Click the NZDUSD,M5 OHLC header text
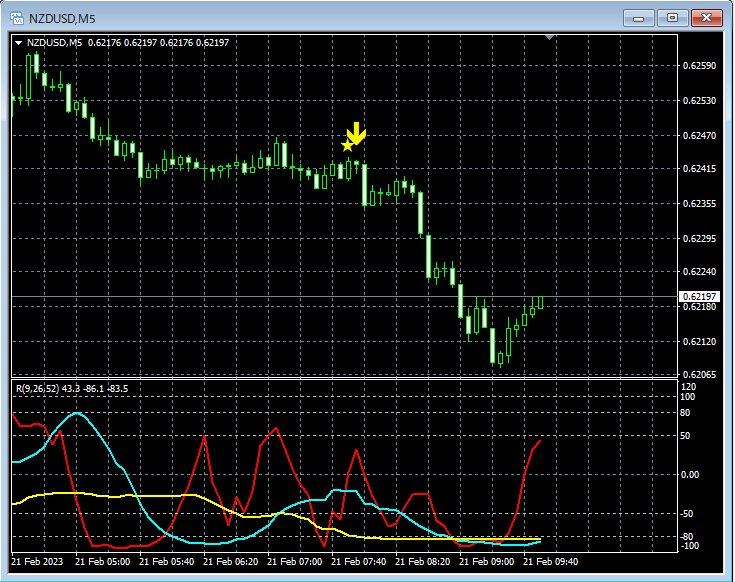 [x=128, y=43]
